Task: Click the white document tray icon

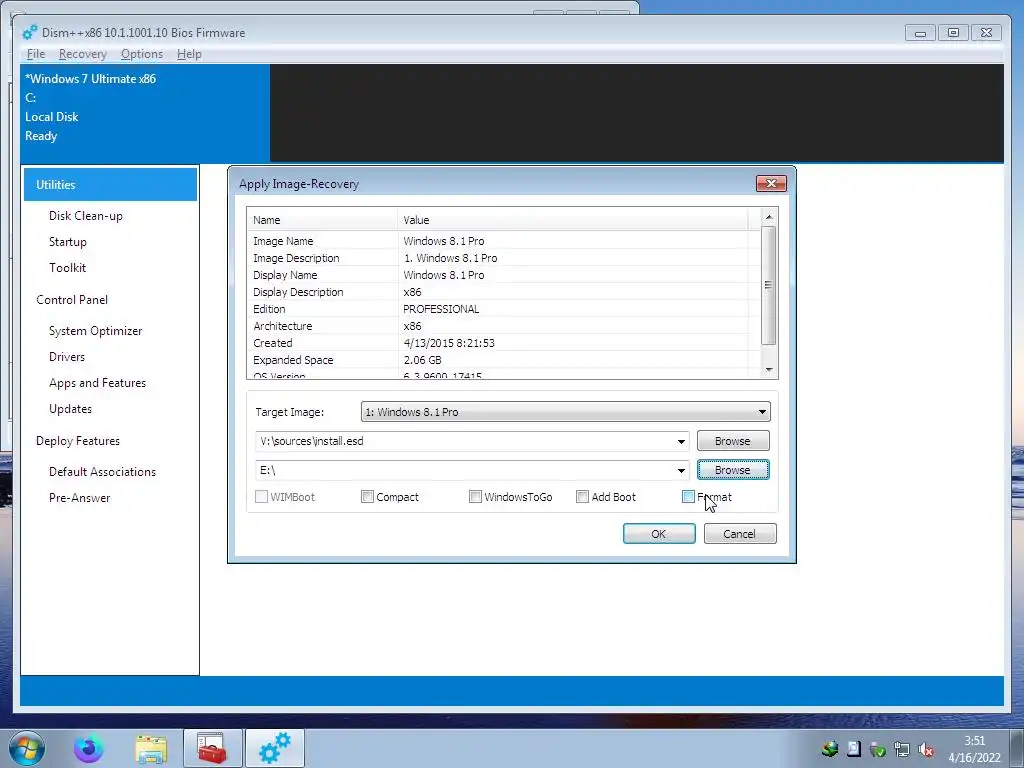Action: 854,749
